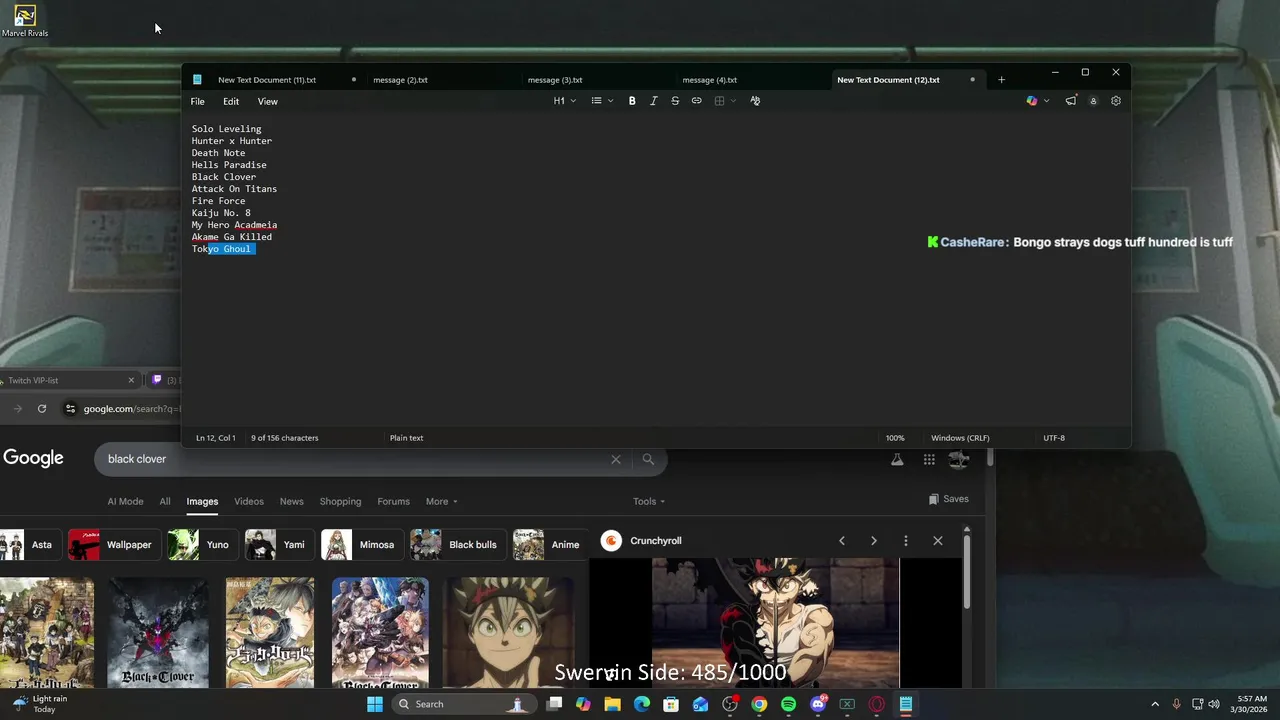Open the Windows Start menu
The width and height of the screenshot is (1280, 720).
[x=375, y=704]
